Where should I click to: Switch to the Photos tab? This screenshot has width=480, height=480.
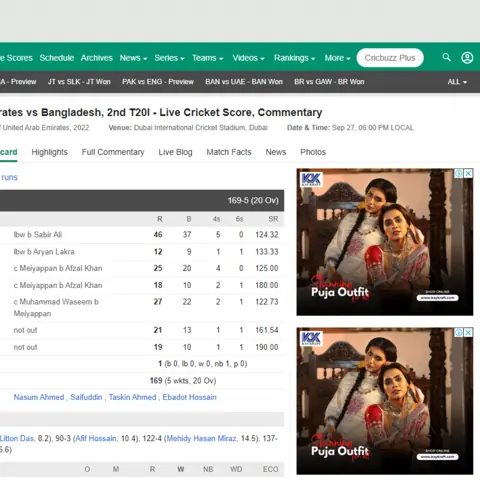click(313, 152)
